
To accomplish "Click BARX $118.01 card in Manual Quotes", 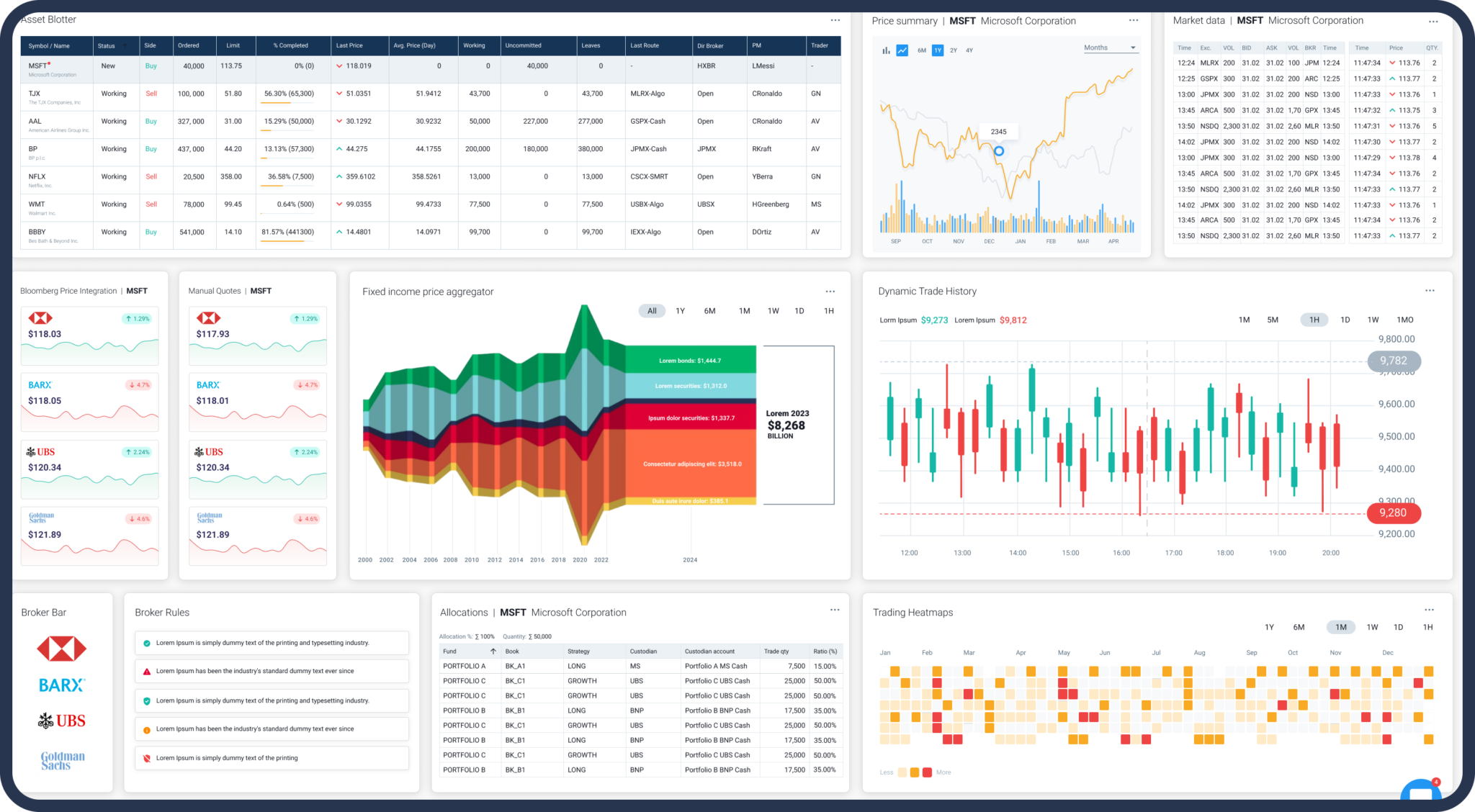I will point(258,402).
